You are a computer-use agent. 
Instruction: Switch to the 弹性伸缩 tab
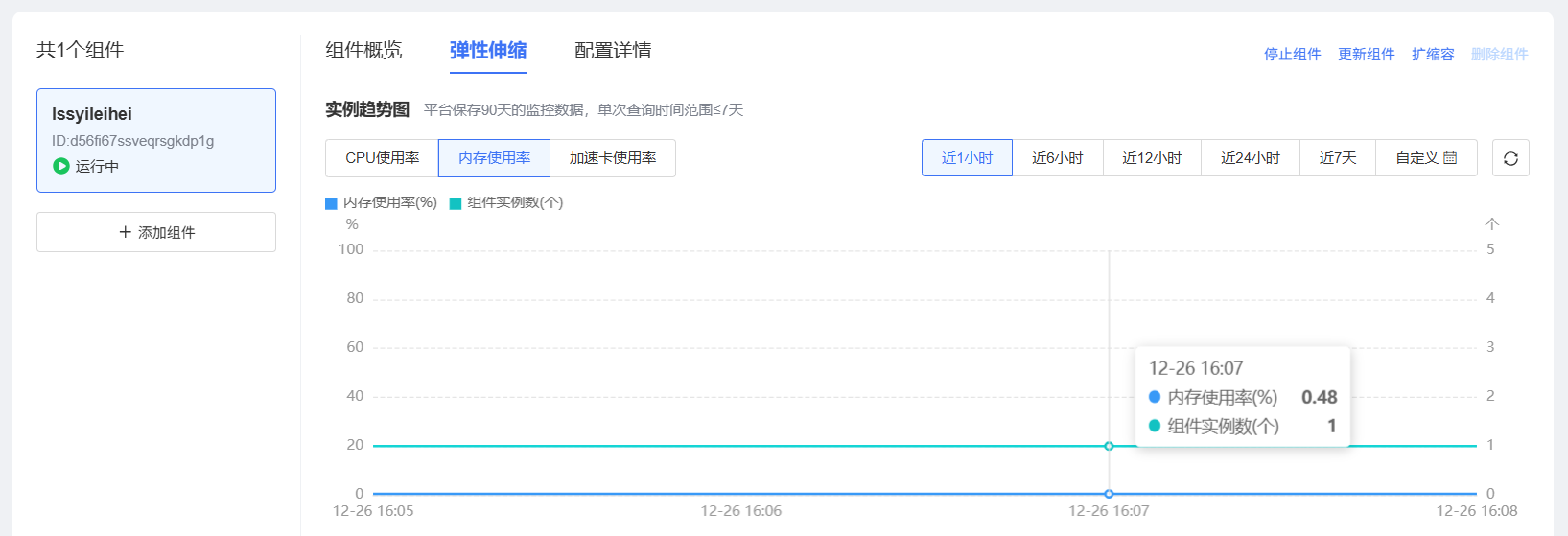[x=488, y=51]
